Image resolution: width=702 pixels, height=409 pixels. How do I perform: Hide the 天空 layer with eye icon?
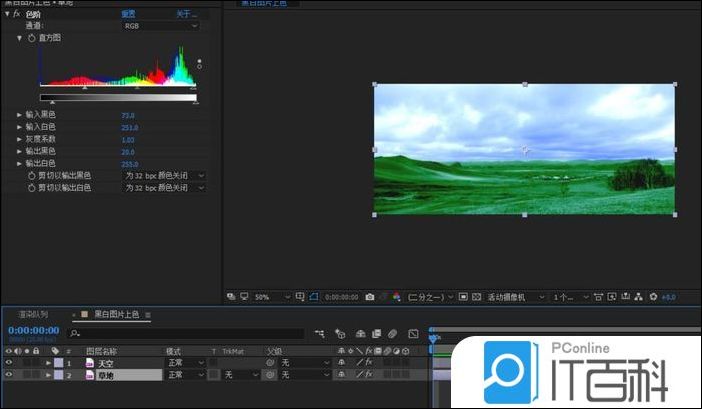10,362
